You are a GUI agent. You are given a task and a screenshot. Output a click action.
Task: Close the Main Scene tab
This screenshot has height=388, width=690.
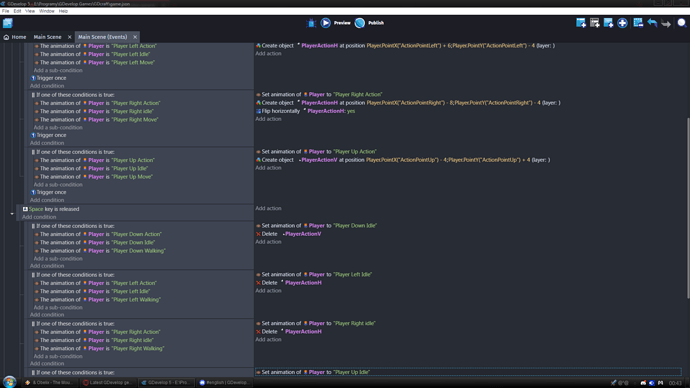coord(70,37)
